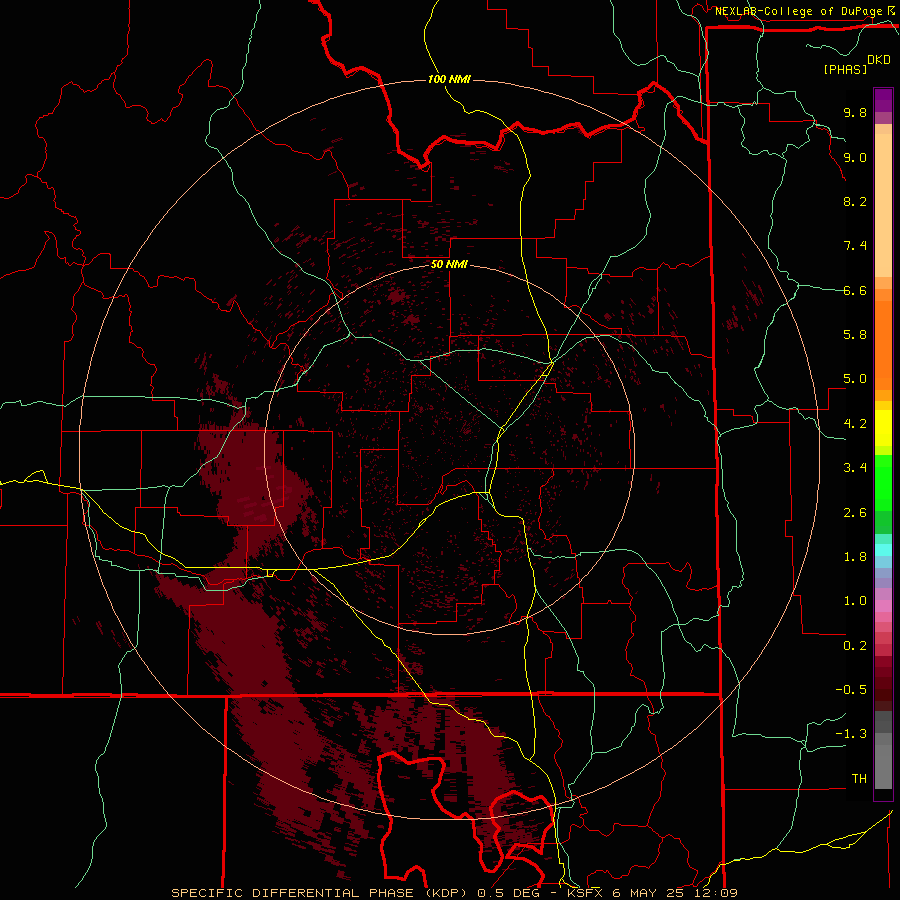The height and width of the screenshot is (900, 900).
Task: Click the 1.8 value on the color scale
Action: (855, 557)
